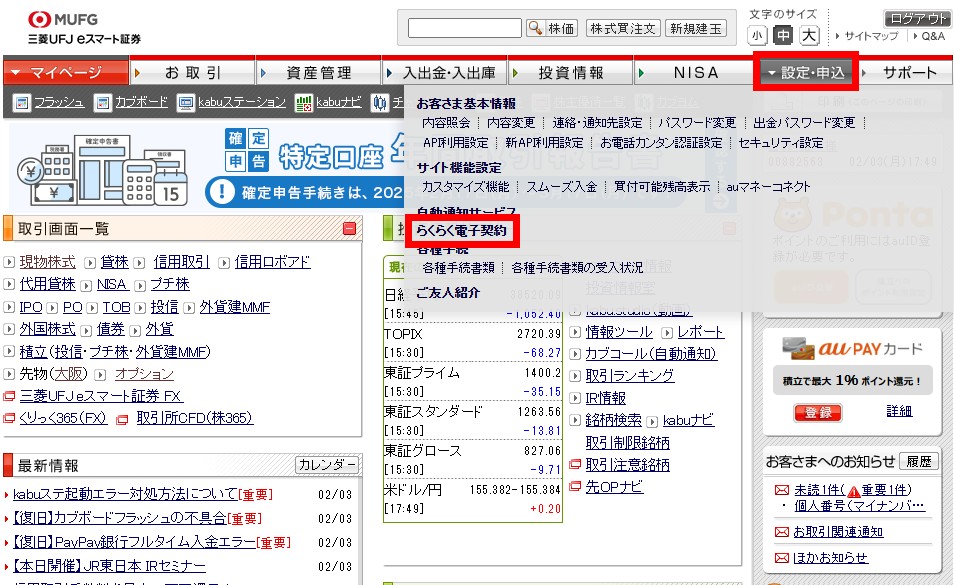
Task: Click the red window icon before 先OPナビ
Action: click(x=575, y=487)
